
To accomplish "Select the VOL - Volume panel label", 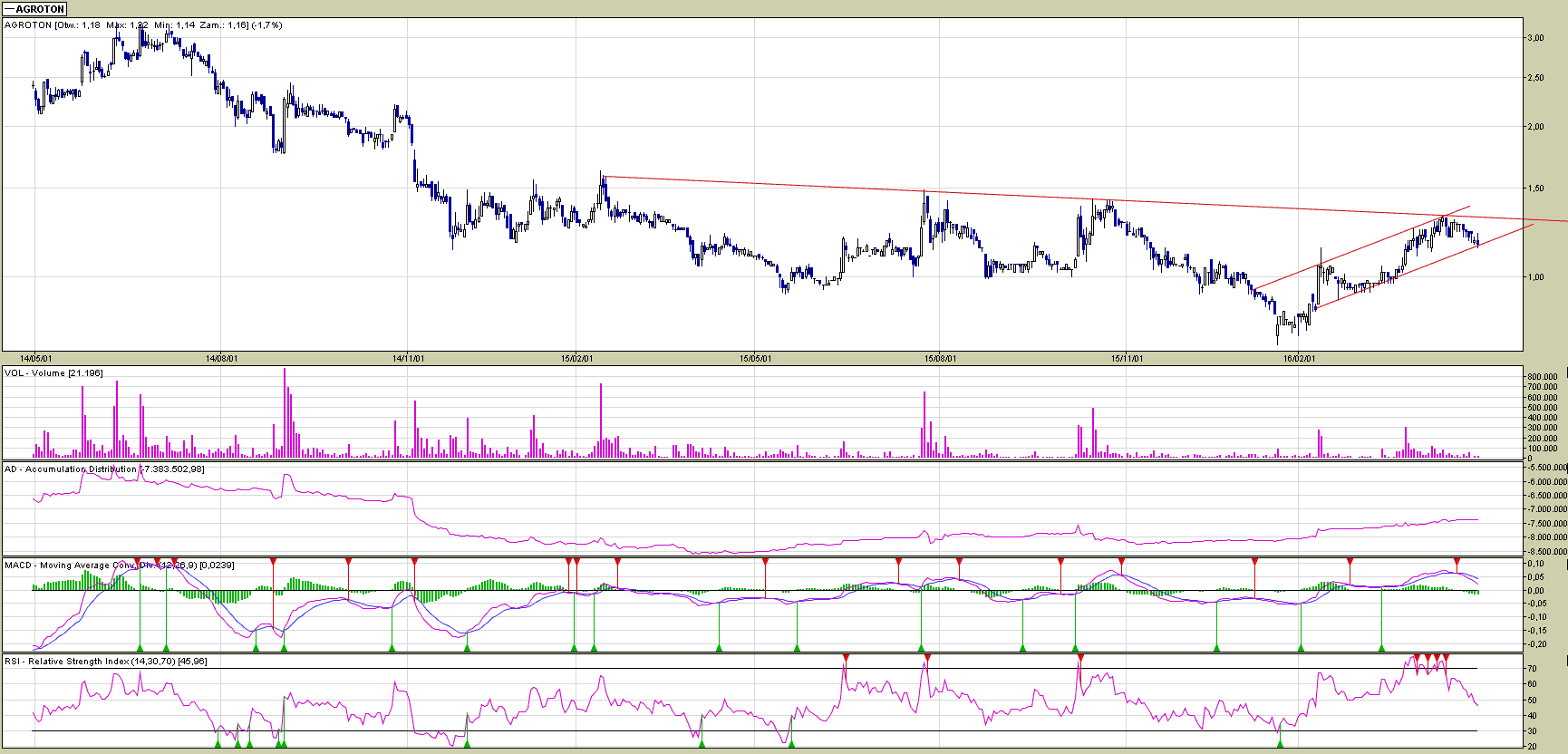I will [x=53, y=373].
